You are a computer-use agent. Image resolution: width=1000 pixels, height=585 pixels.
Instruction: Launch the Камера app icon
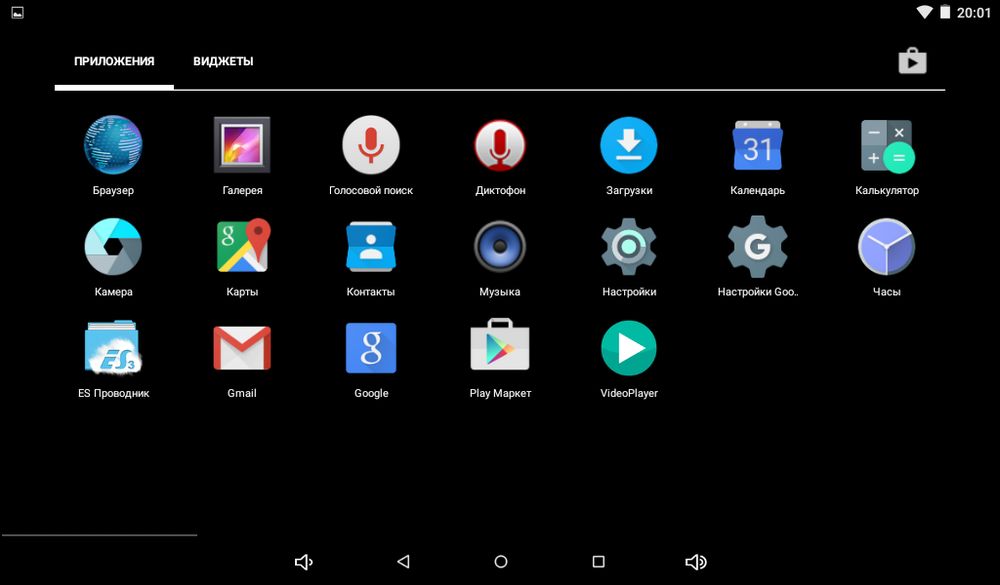(114, 247)
